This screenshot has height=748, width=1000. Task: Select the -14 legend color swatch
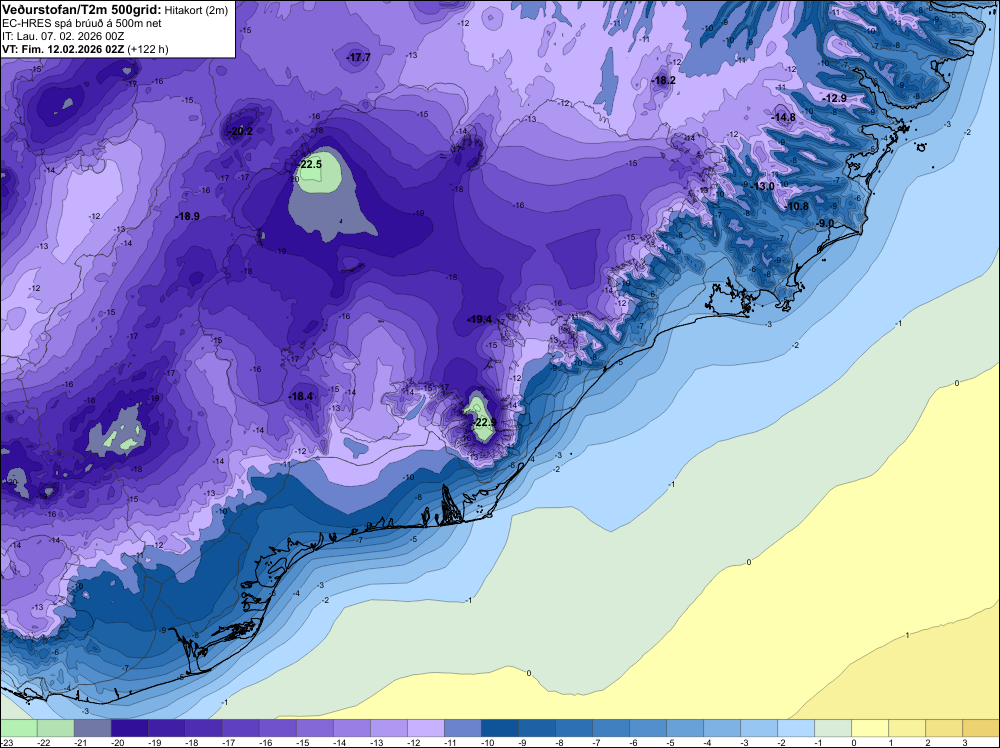[x=351, y=728]
